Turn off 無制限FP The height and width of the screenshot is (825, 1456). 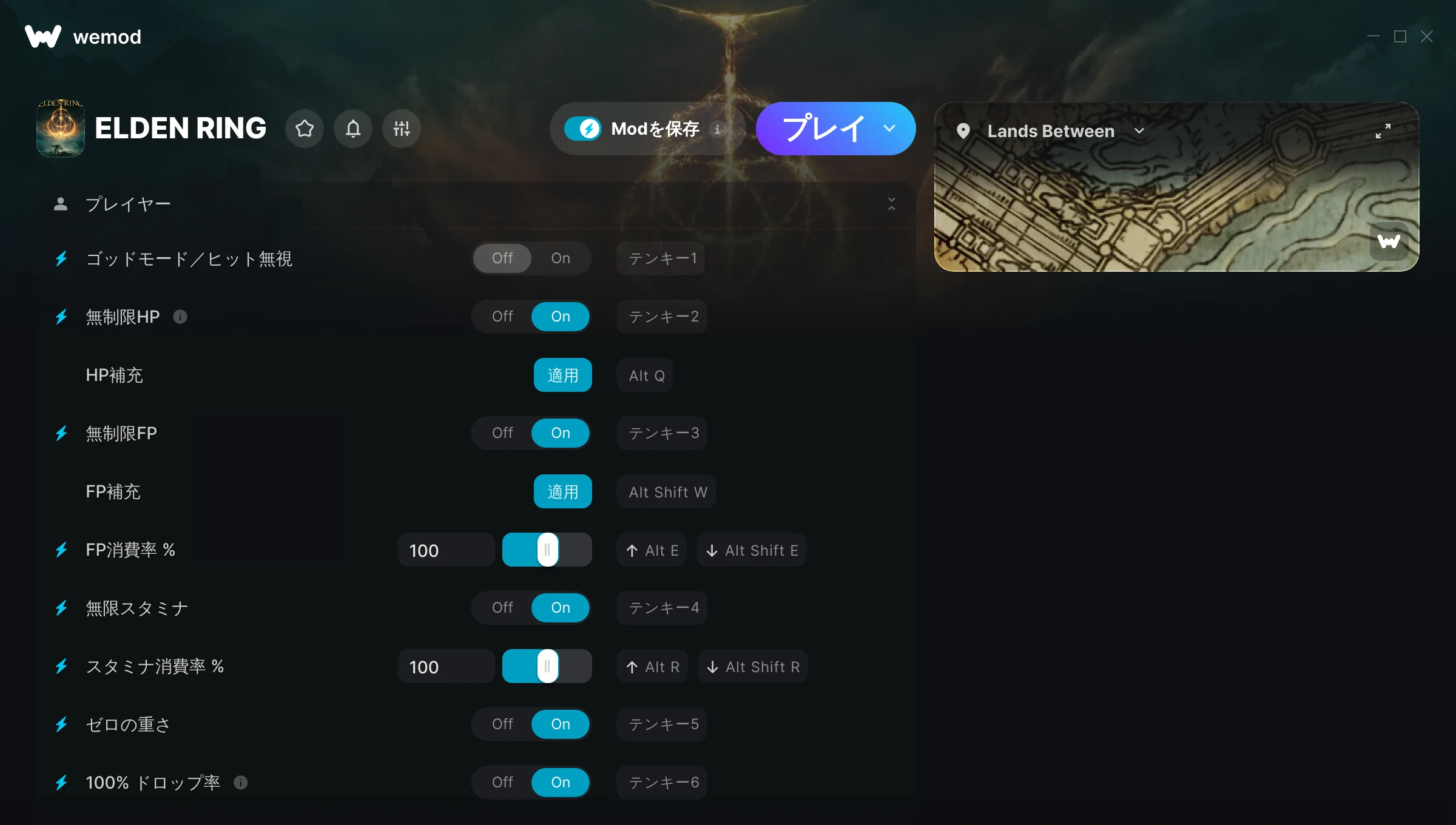[502, 433]
